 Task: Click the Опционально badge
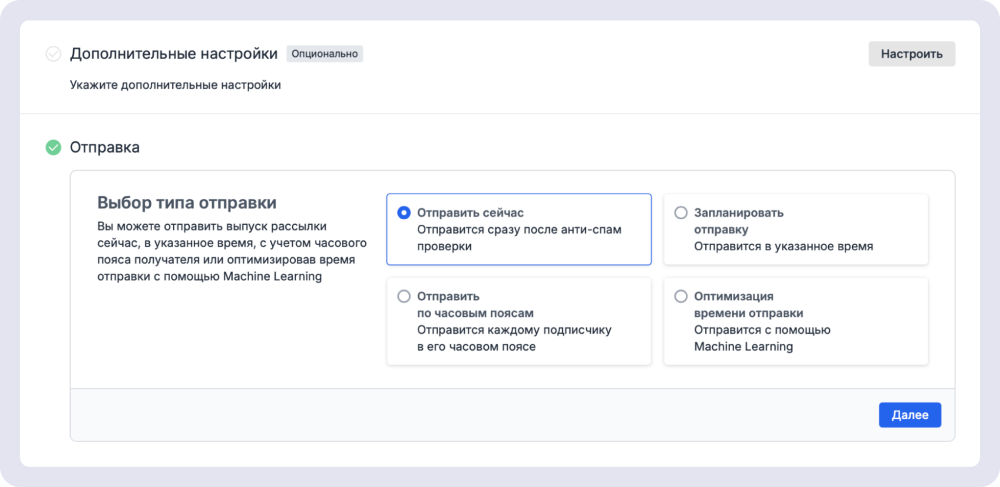pyautogui.click(x=324, y=54)
